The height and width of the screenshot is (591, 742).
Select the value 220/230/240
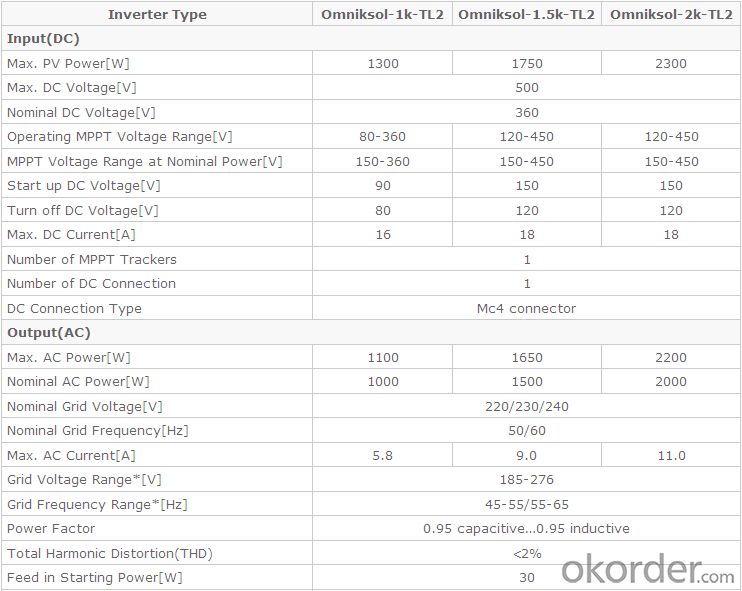click(527, 406)
